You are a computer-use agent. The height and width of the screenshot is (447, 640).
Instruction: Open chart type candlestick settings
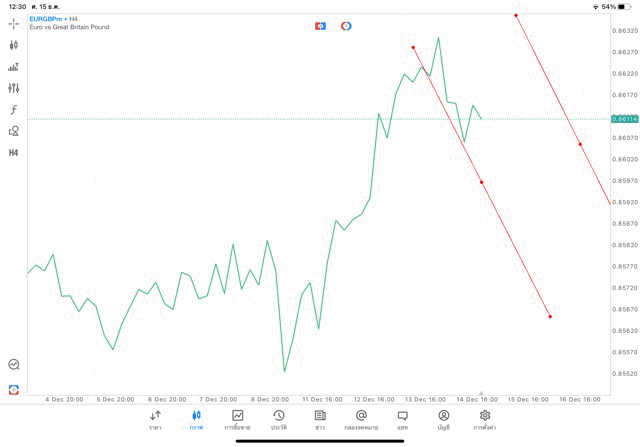[x=14, y=45]
